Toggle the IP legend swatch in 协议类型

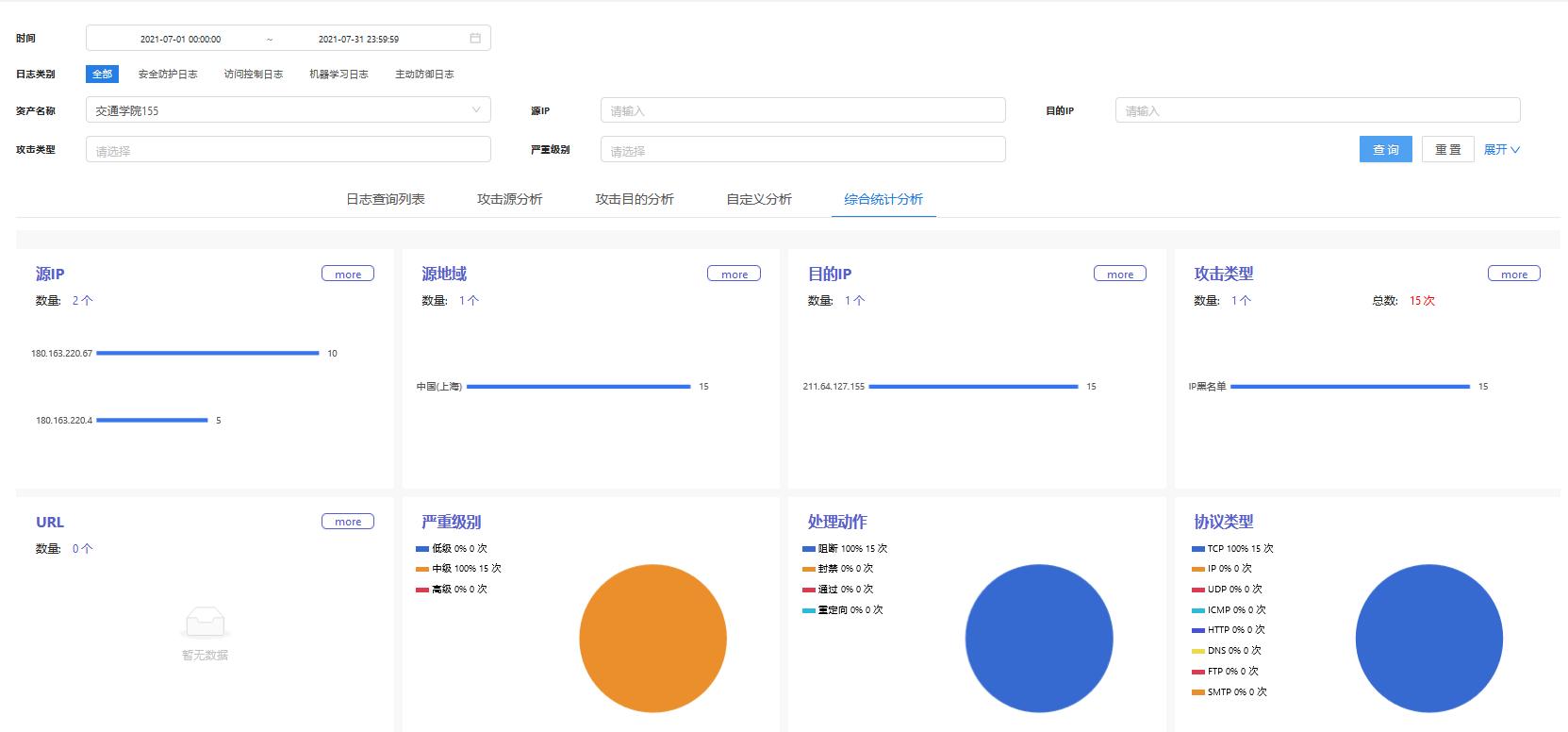tap(1198, 569)
